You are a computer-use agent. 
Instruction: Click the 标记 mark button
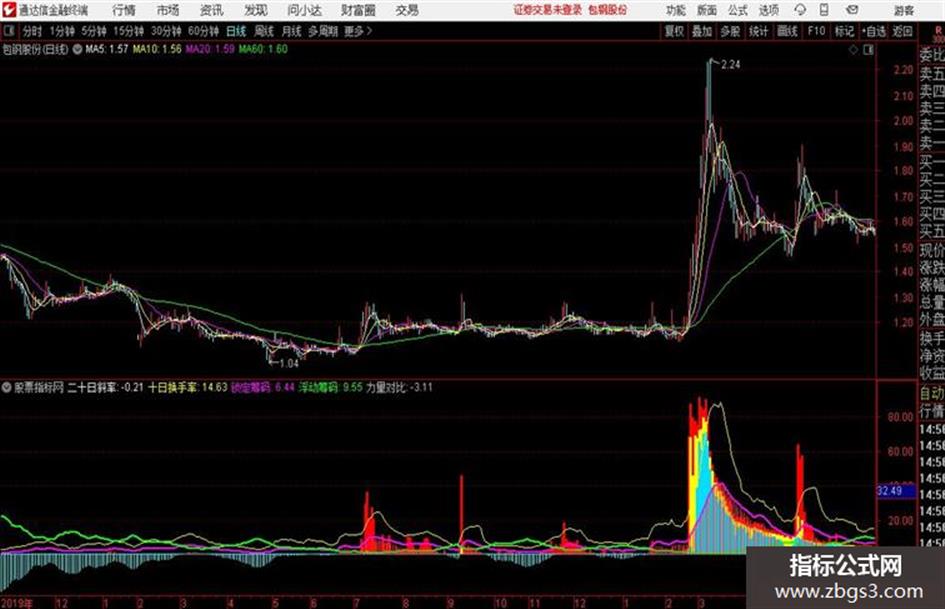tap(844, 31)
